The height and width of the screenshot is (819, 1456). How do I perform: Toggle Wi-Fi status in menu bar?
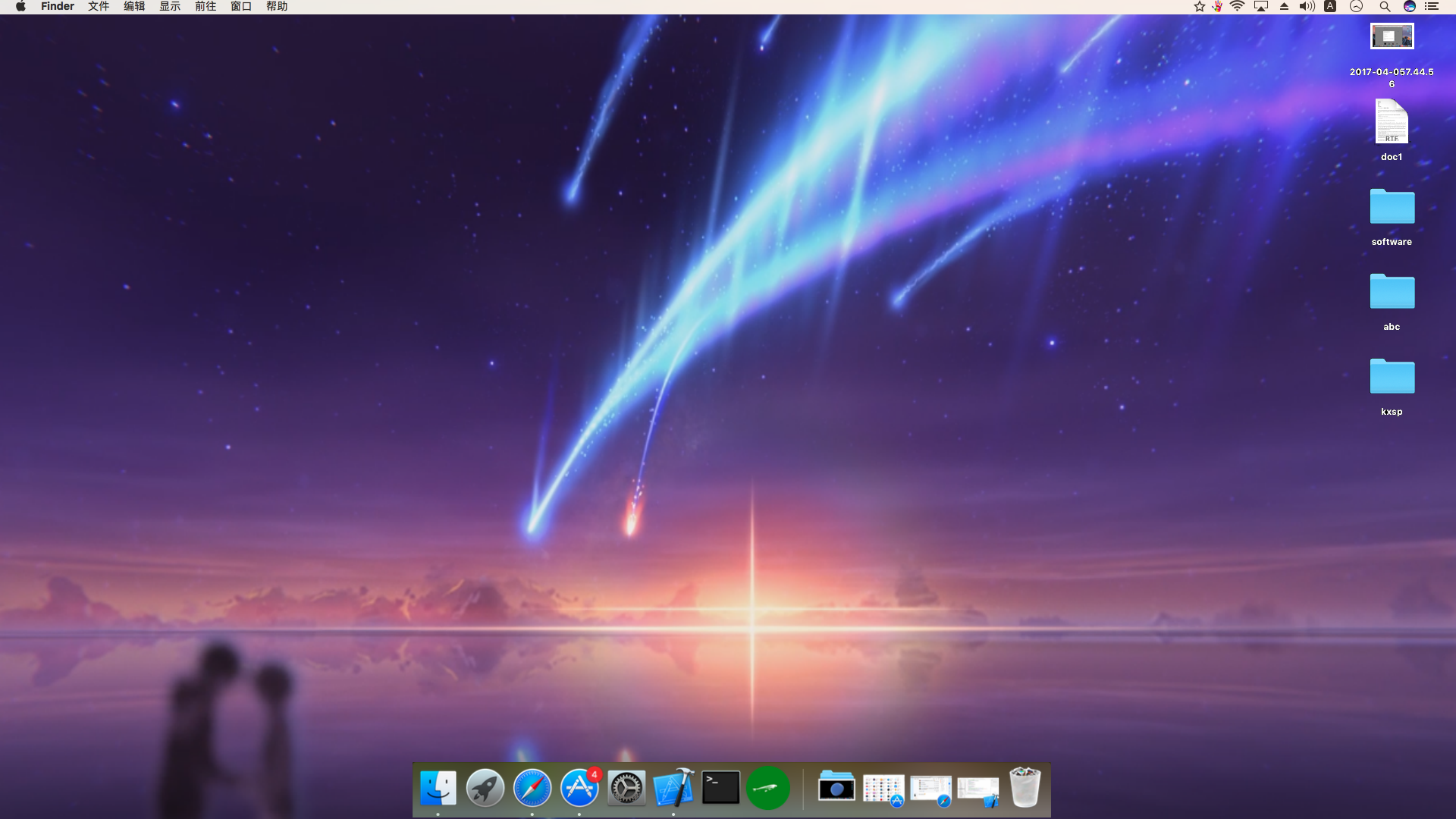(1238, 8)
